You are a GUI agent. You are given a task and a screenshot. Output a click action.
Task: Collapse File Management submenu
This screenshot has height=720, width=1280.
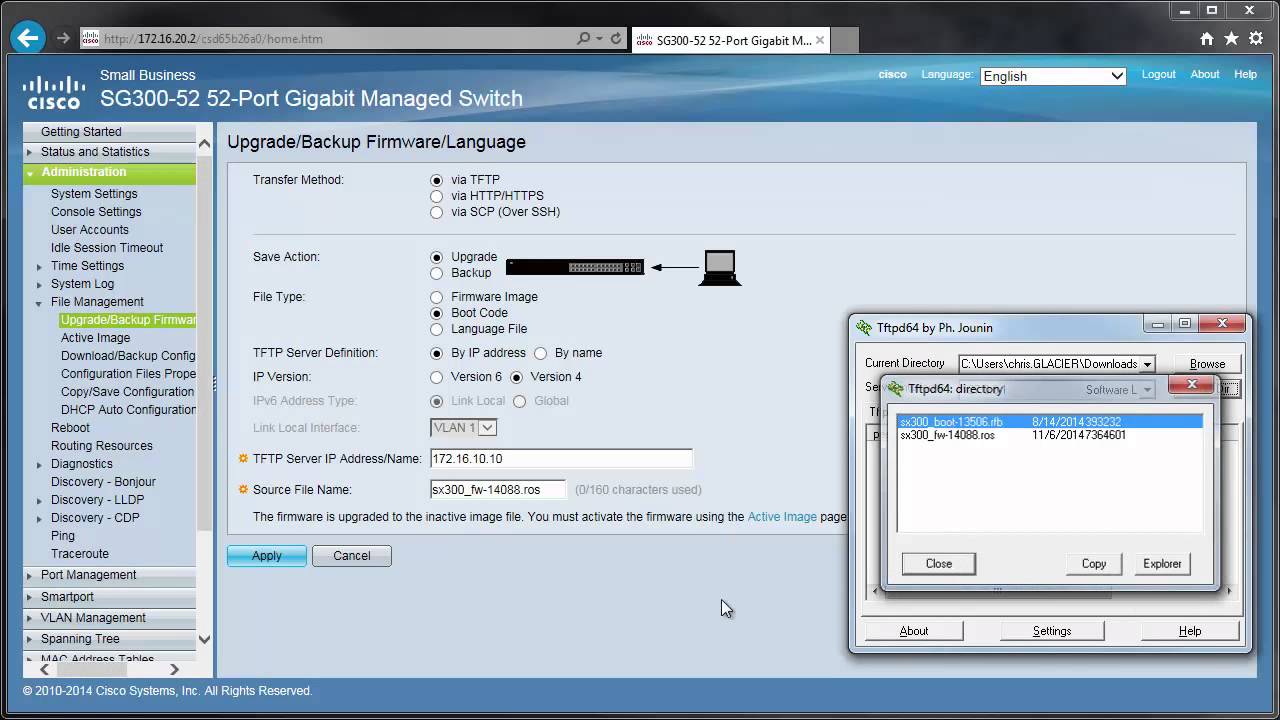(40, 303)
